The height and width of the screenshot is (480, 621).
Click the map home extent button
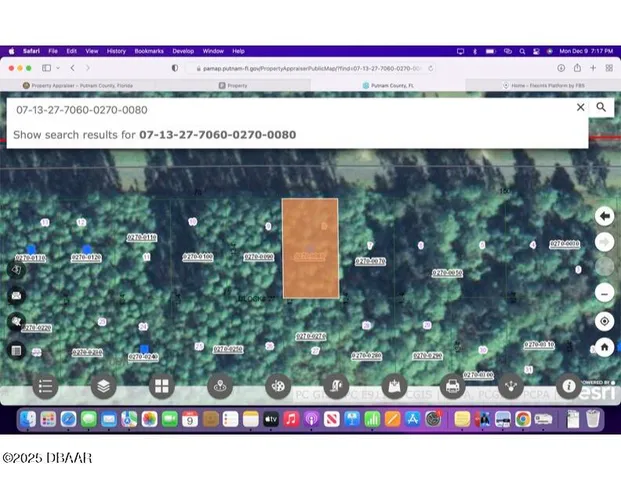pyautogui.click(x=604, y=347)
